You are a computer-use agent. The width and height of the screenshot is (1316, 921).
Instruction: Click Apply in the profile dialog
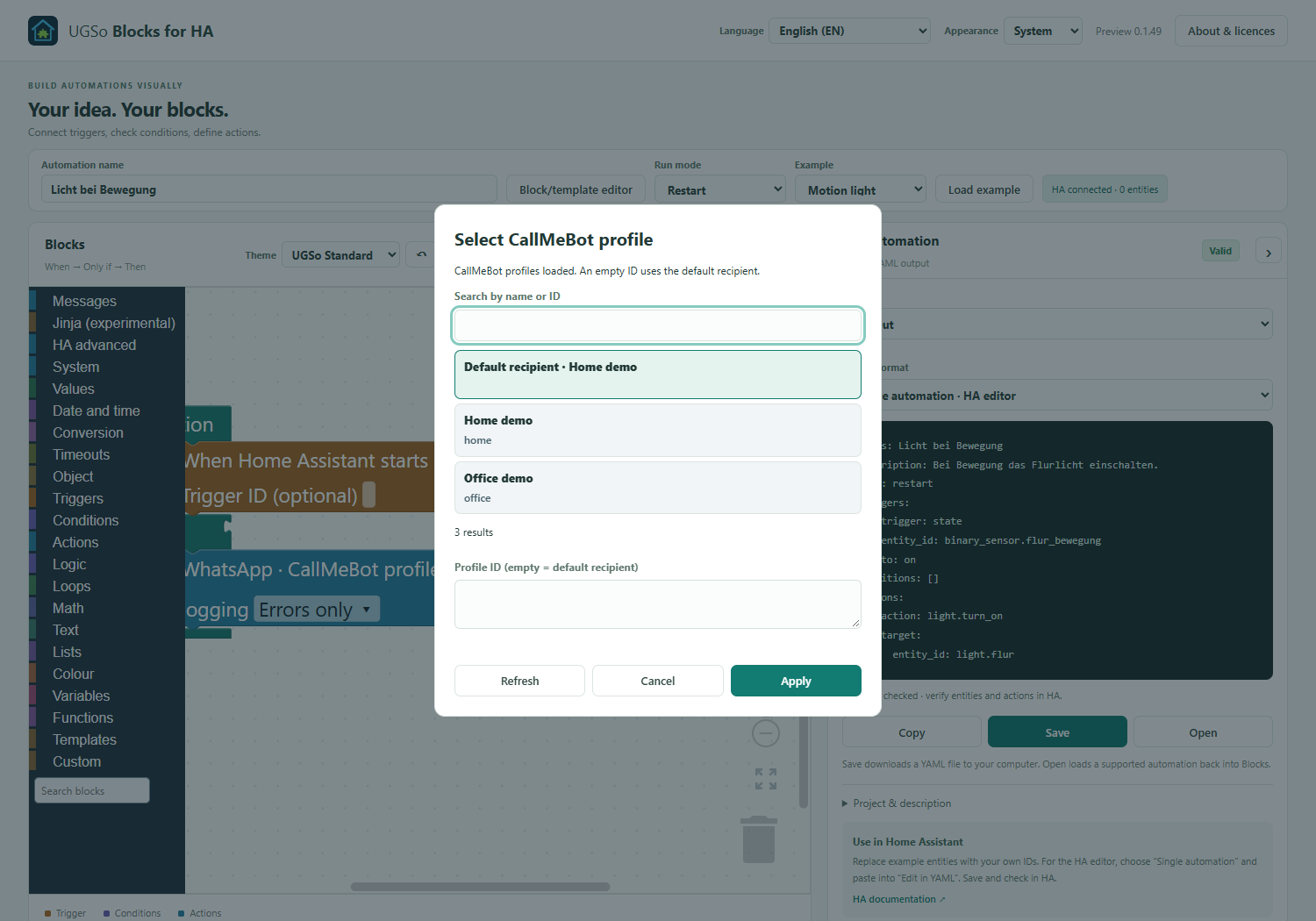click(796, 681)
